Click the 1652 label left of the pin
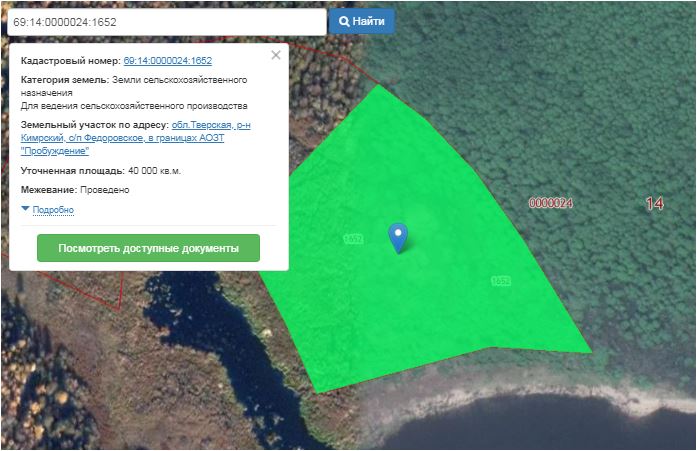Viewport: 697px width, 451px height. click(352, 239)
